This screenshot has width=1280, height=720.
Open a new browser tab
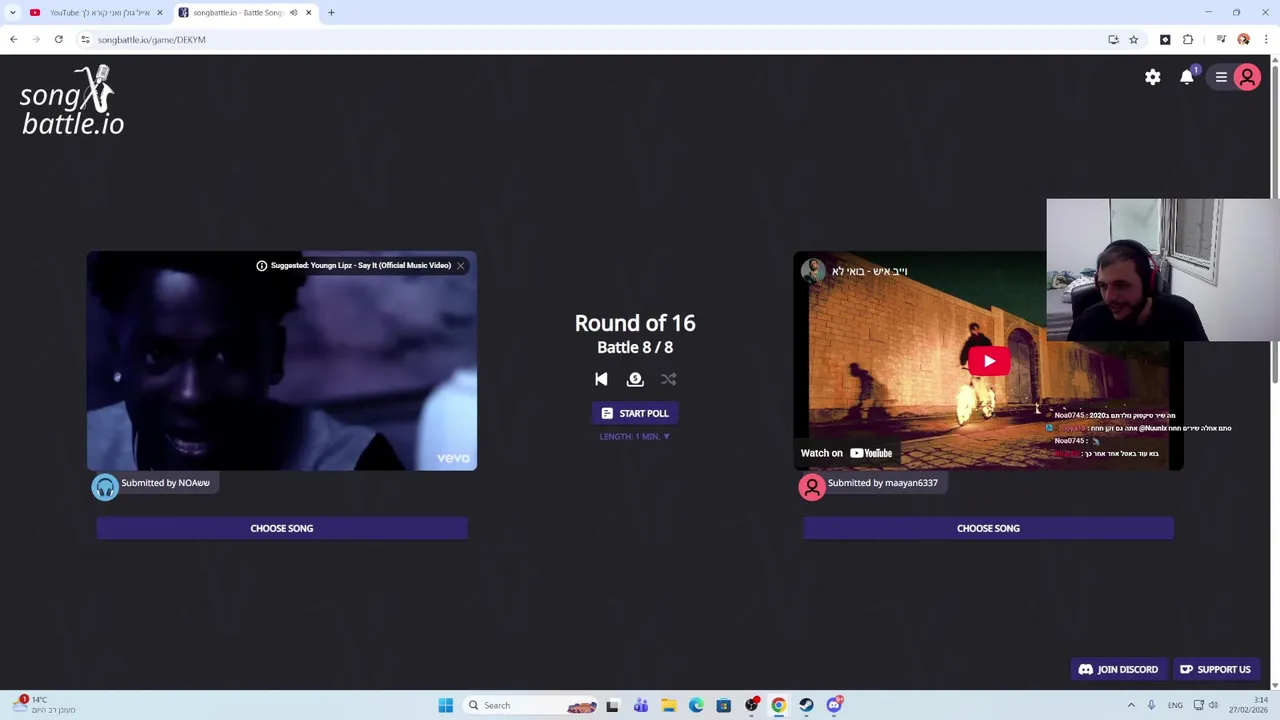point(331,12)
